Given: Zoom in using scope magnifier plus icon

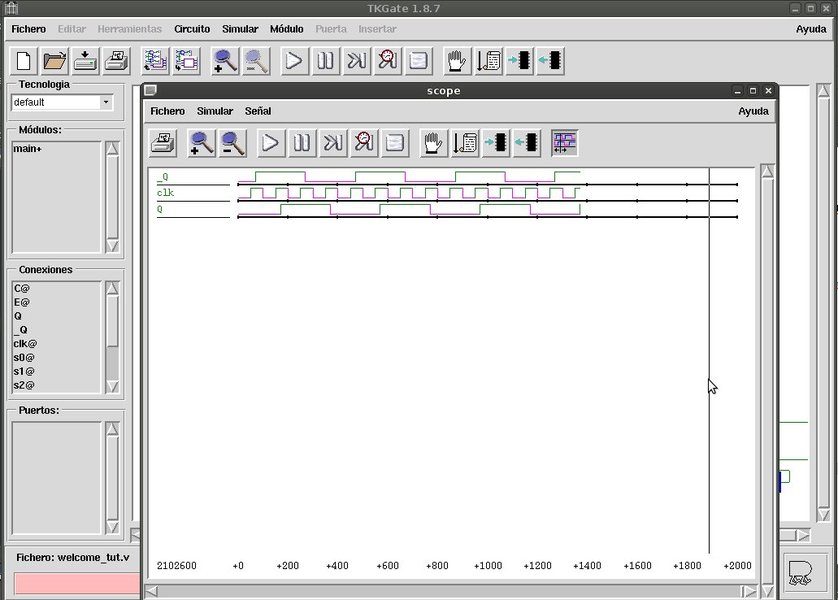Looking at the screenshot, I should click(202, 143).
